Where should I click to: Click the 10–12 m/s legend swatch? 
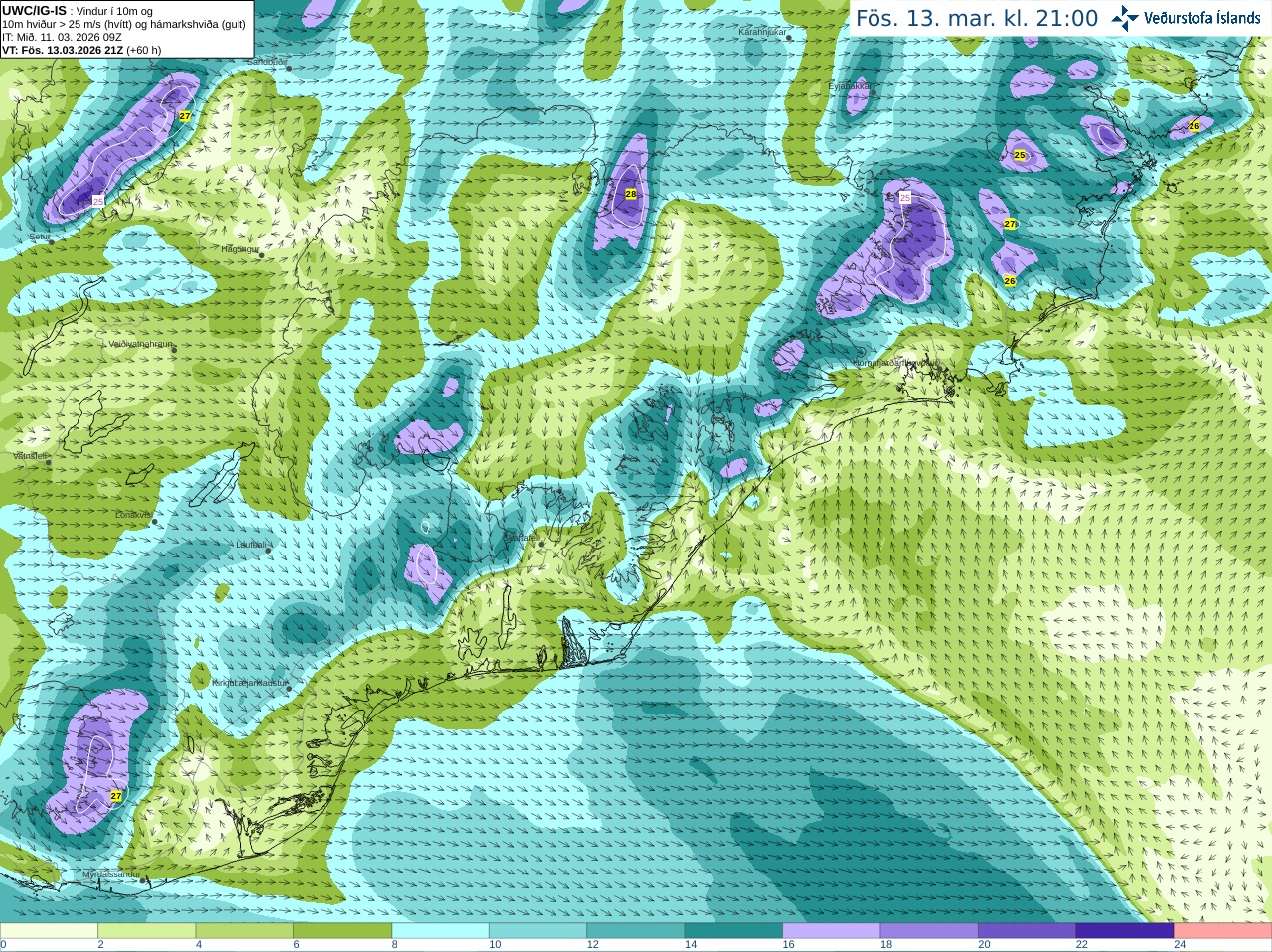point(538,931)
